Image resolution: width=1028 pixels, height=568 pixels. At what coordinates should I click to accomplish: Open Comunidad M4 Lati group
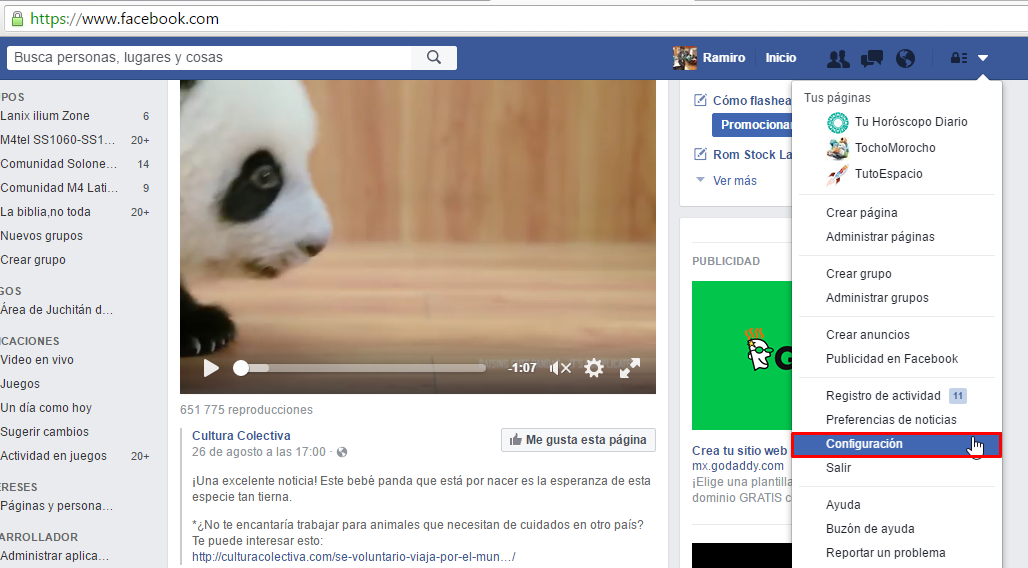[59, 188]
